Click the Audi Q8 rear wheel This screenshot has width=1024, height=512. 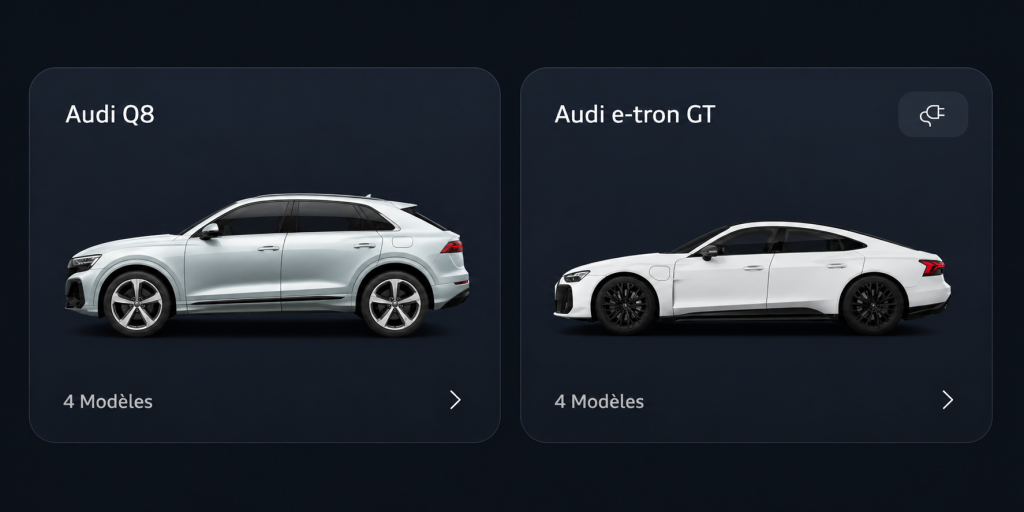pos(394,304)
